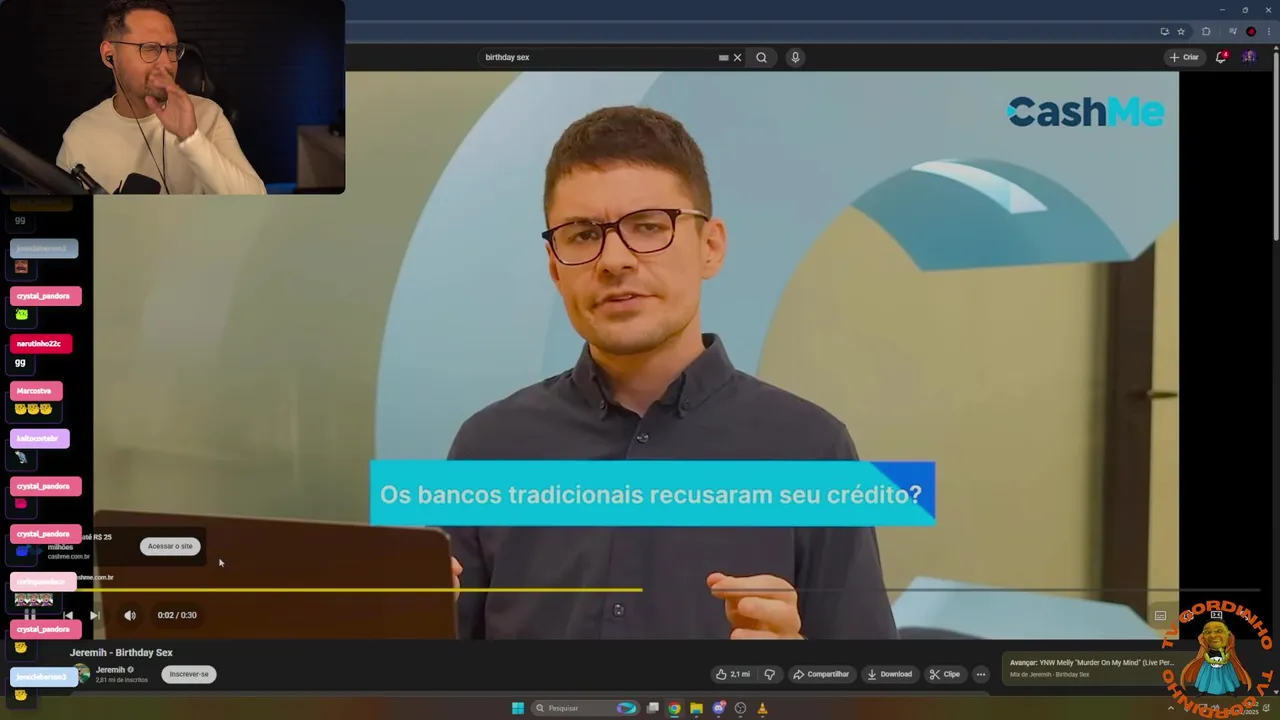1280x720 pixels.
Task: Open the on-screen keyboard icon in search box
Action: tap(723, 57)
